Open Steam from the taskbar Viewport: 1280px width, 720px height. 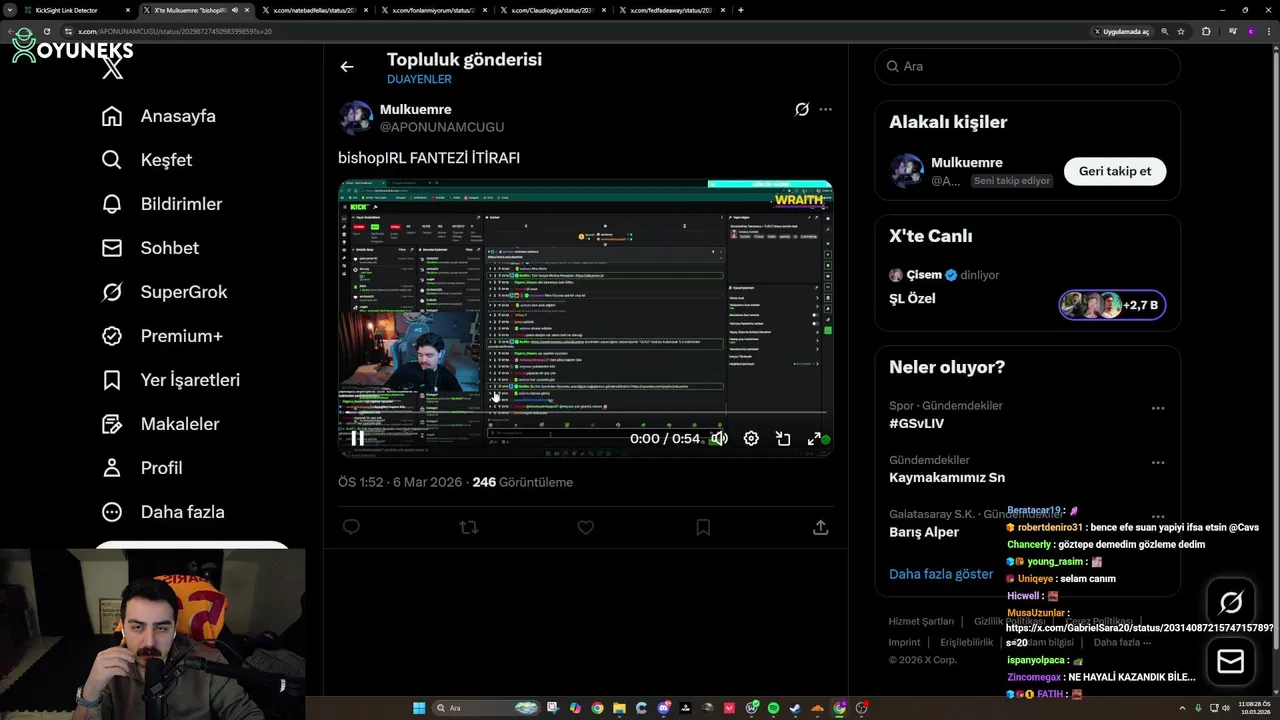(x=795, y=708)
